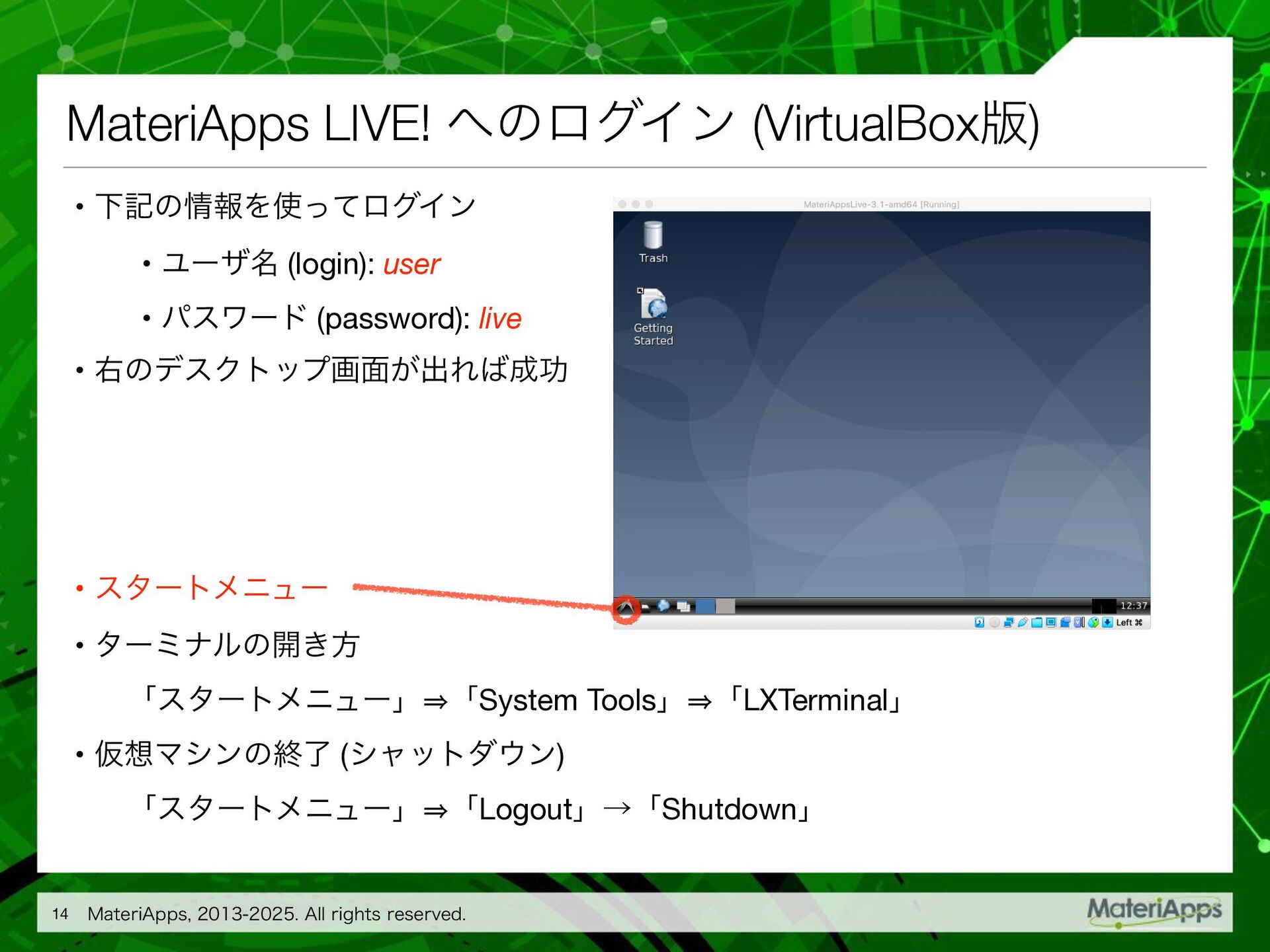Open the LXDE start menu icon
The height and width of the screenshot is (952, 1270).
(x=626, y=608)
